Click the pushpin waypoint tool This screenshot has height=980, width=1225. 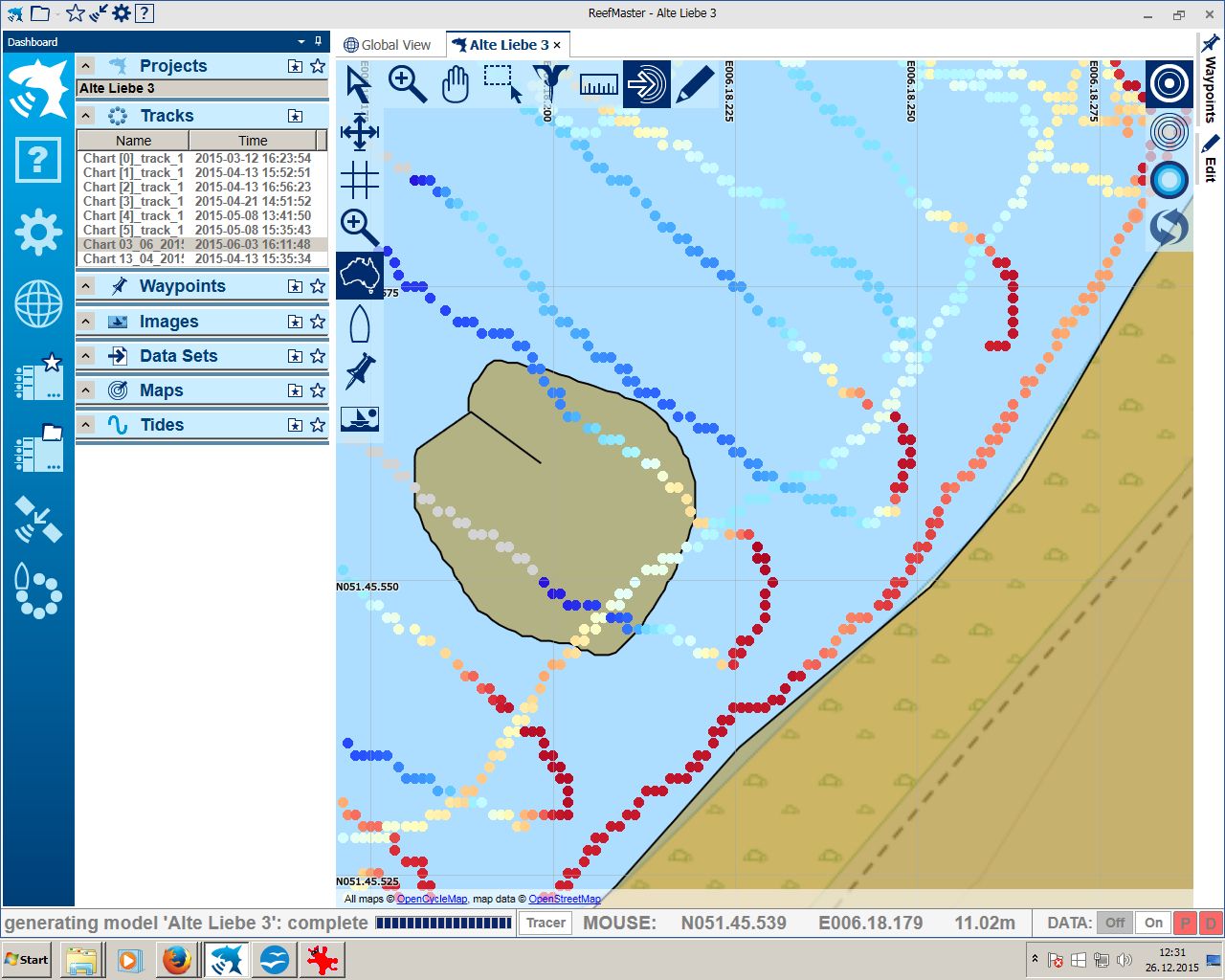[x=360, y=370]
